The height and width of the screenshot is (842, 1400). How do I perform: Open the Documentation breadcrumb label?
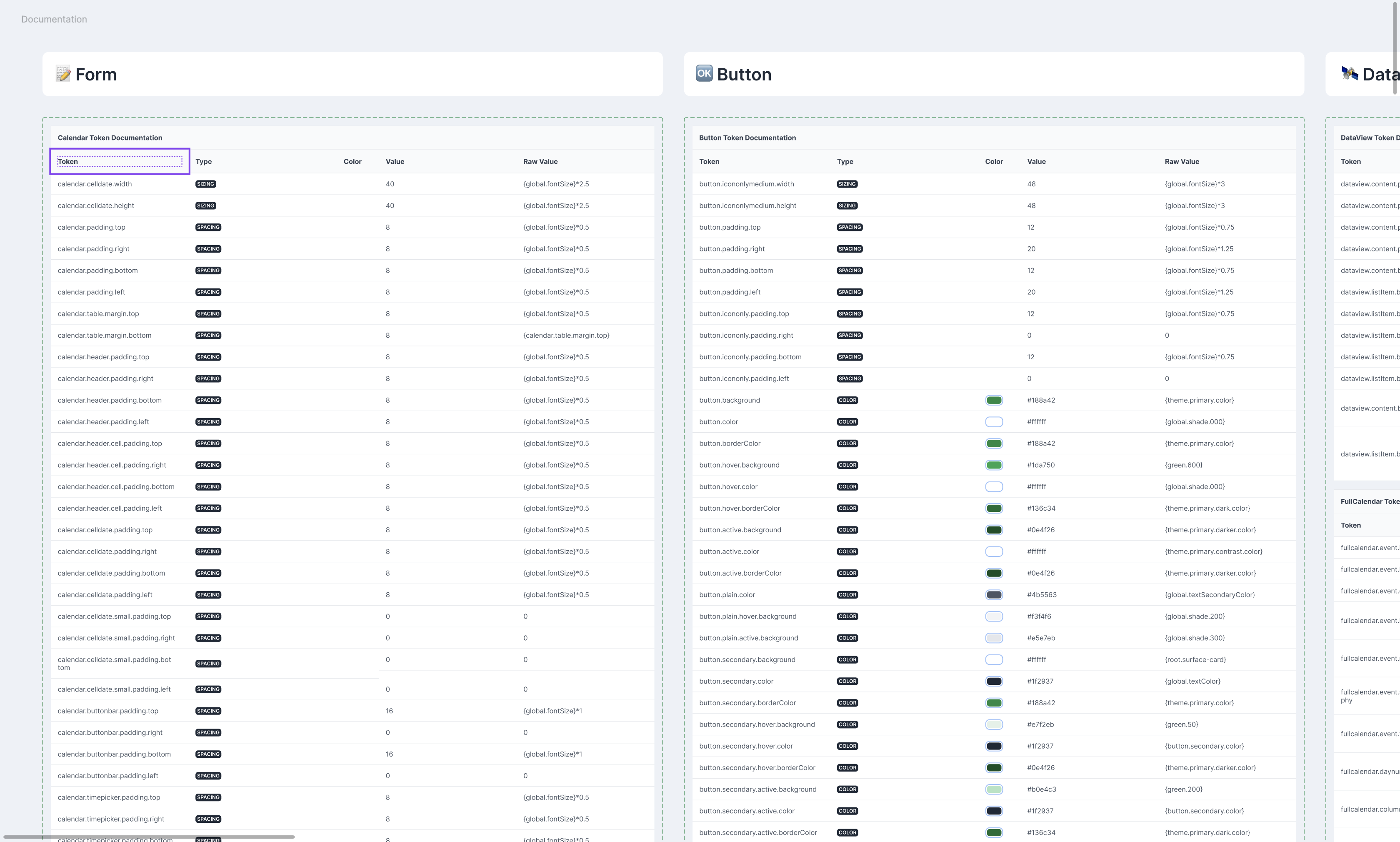tap(54, 19)
